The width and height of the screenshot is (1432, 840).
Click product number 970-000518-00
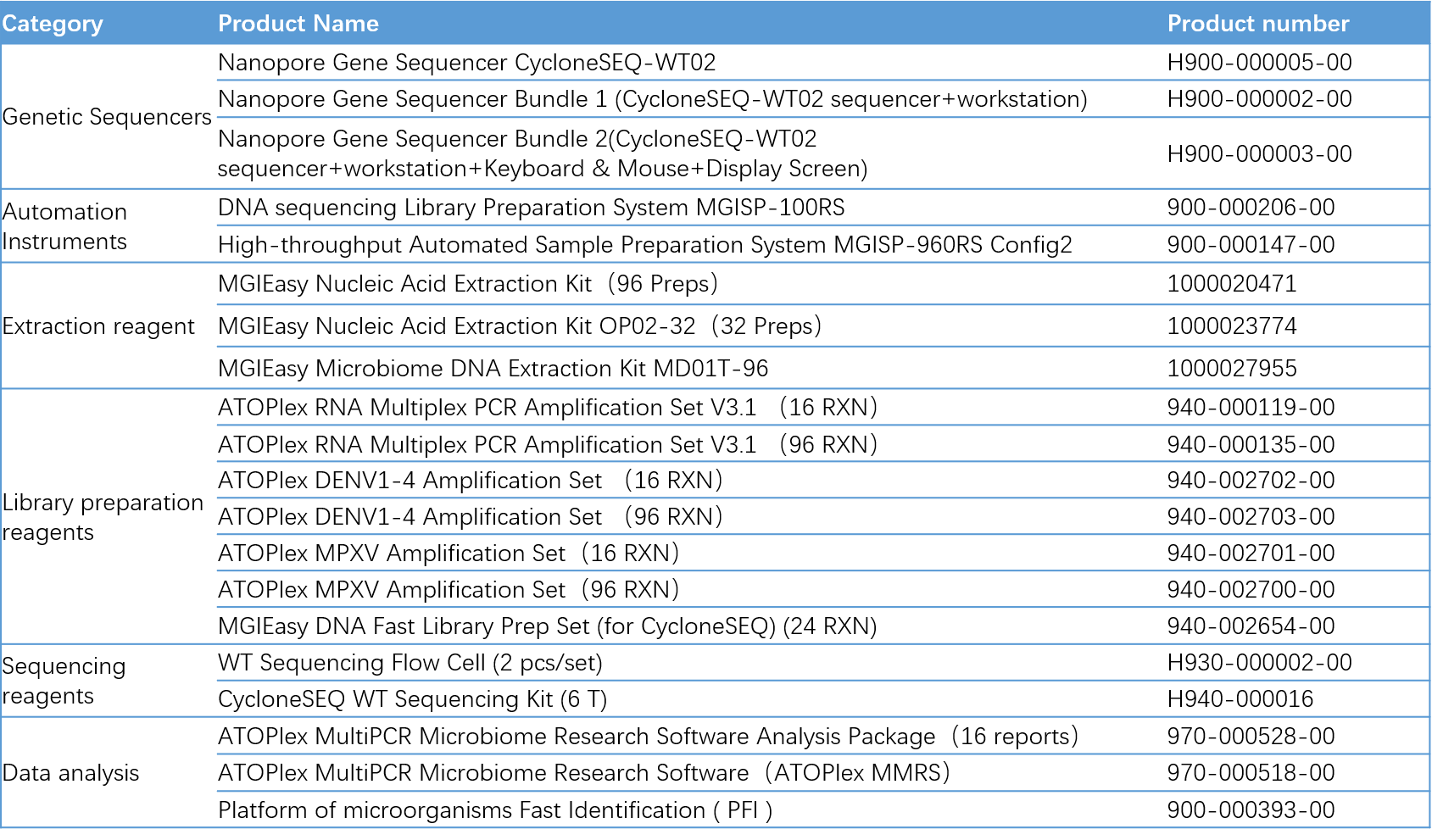click(1251, 773)
